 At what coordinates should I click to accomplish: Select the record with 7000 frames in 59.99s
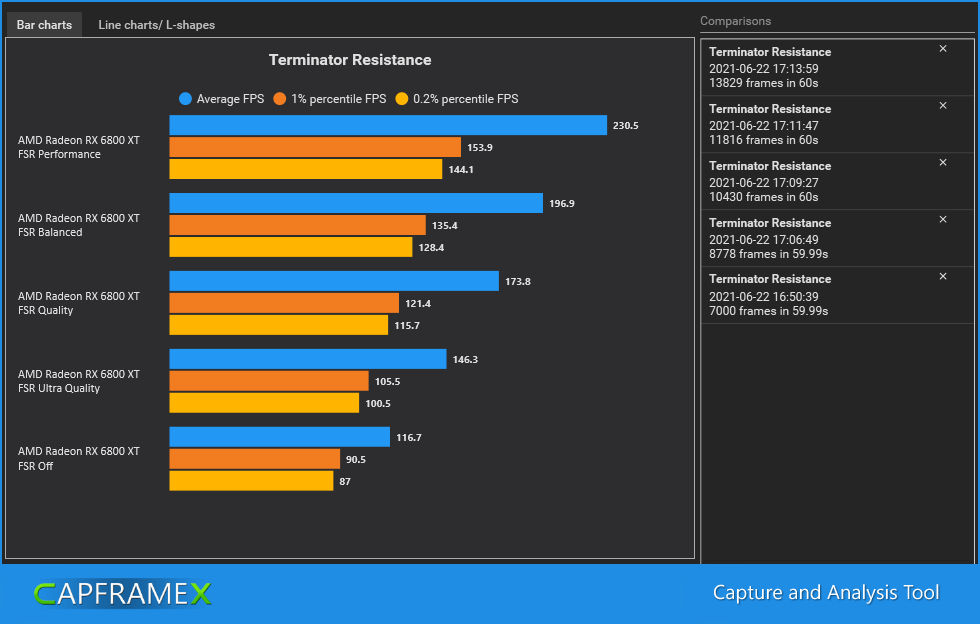click(x=837, y=295)
